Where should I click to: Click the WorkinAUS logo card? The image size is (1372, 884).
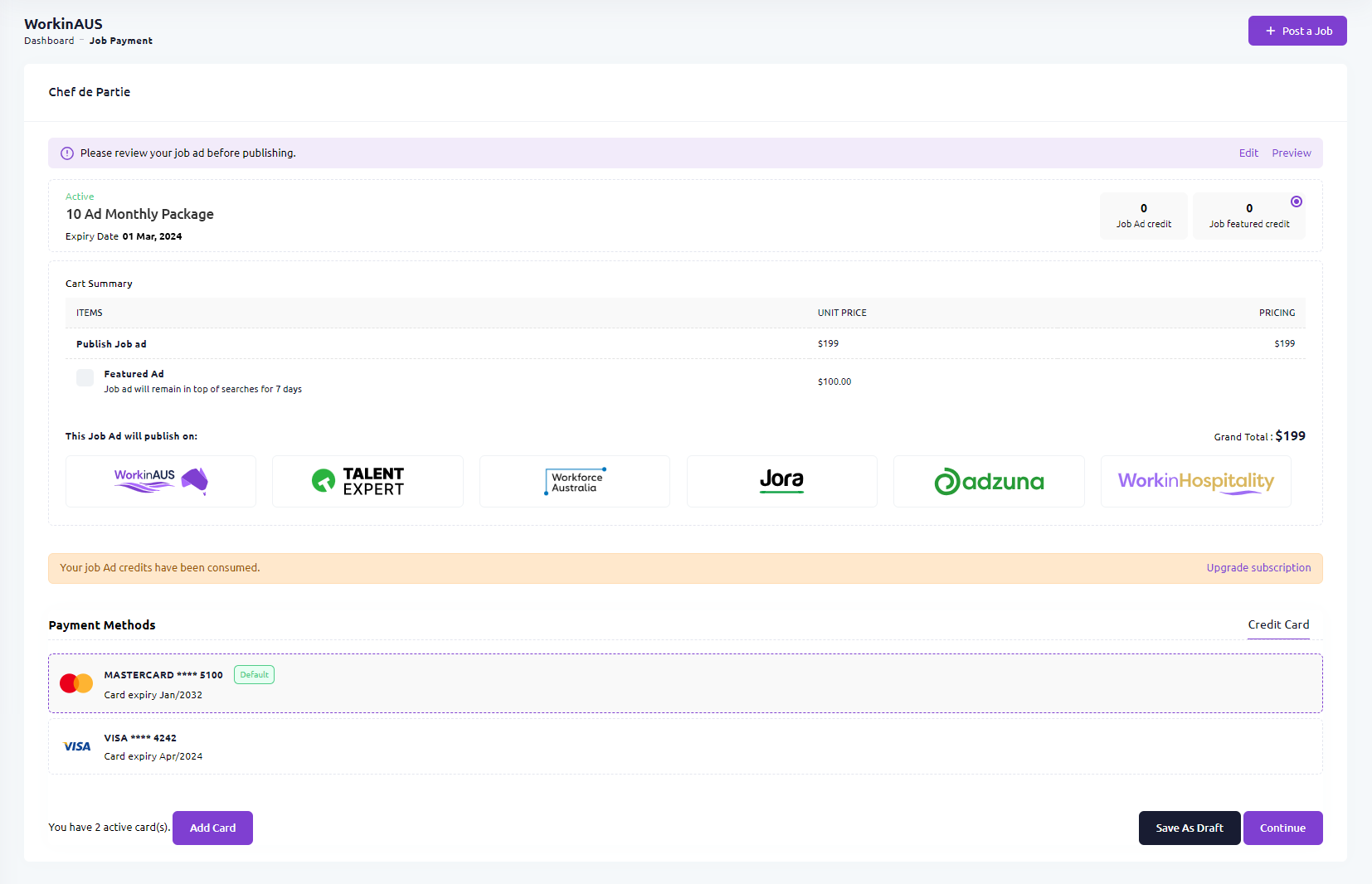[161, 481]
